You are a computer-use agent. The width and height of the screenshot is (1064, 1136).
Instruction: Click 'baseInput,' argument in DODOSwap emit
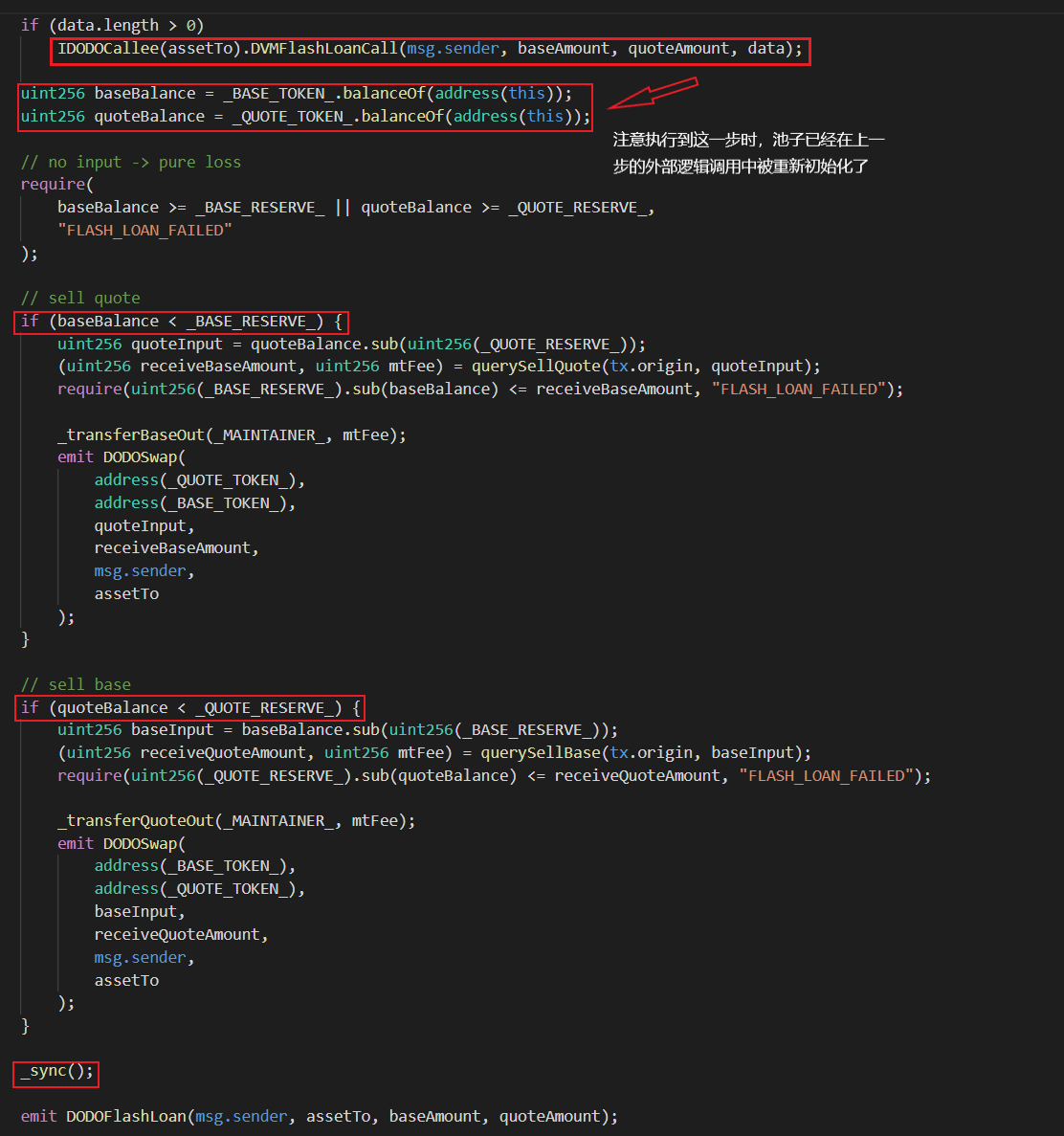(x=140, y=912)
